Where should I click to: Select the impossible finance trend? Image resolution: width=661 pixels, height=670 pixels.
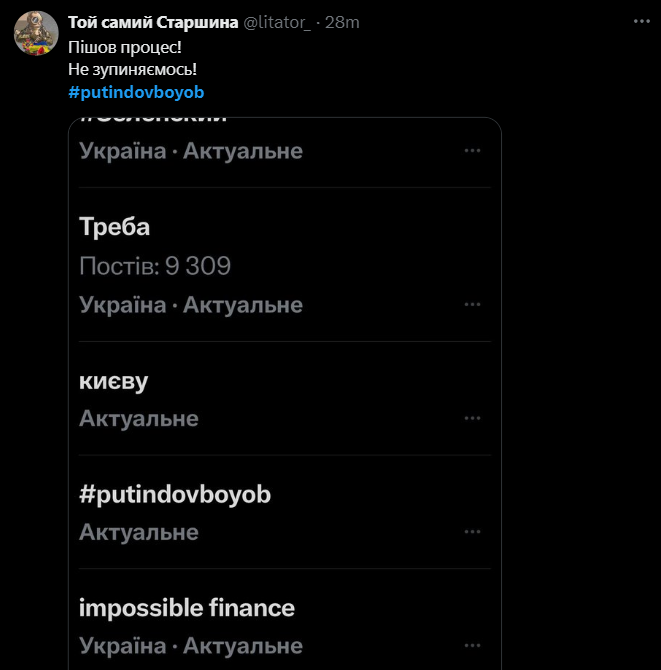[187, 608]
